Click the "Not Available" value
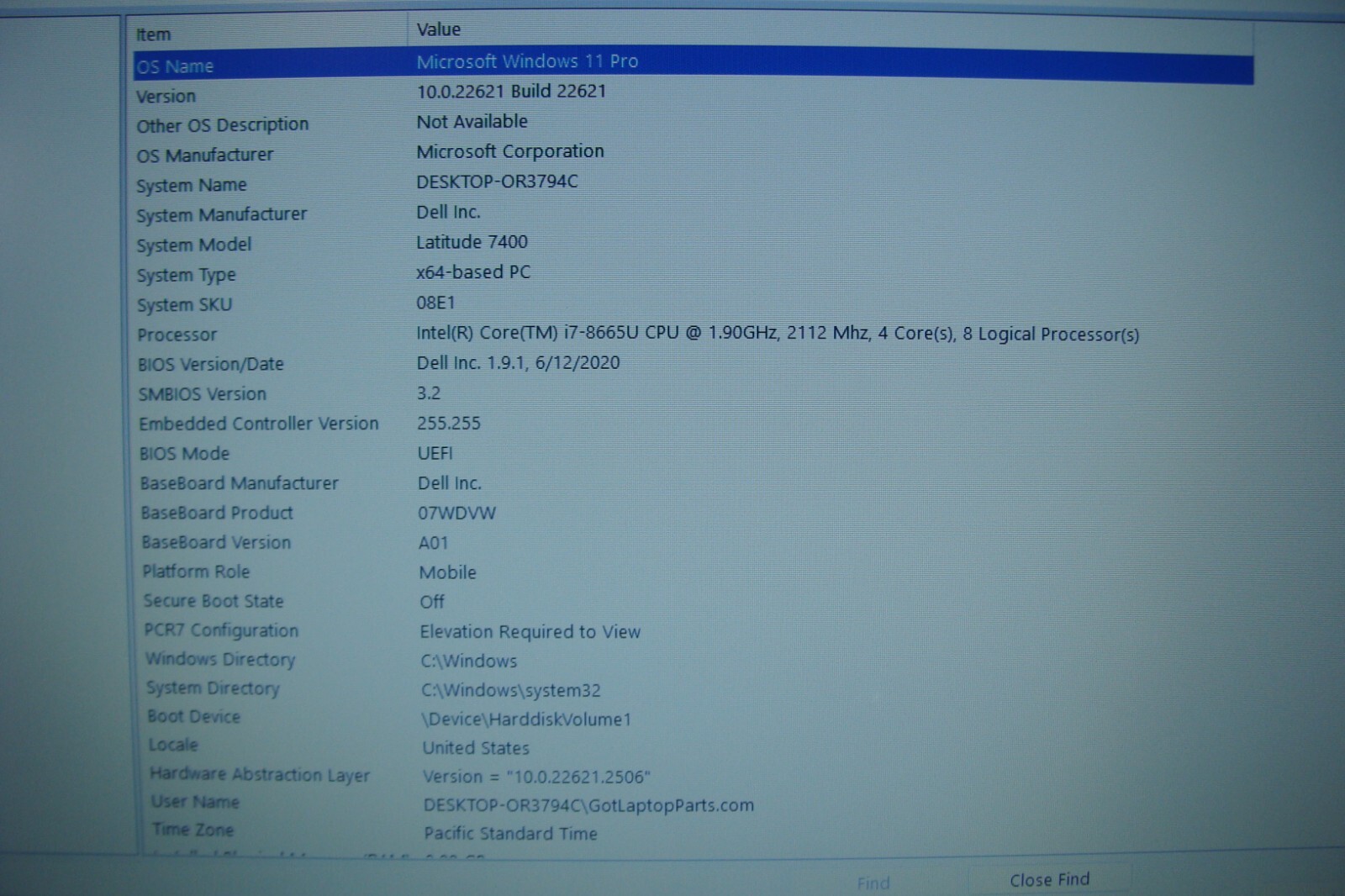Image resolution: width=1345 pixels, height=896 pixels. pyautogui.click(x=472, y=122)
